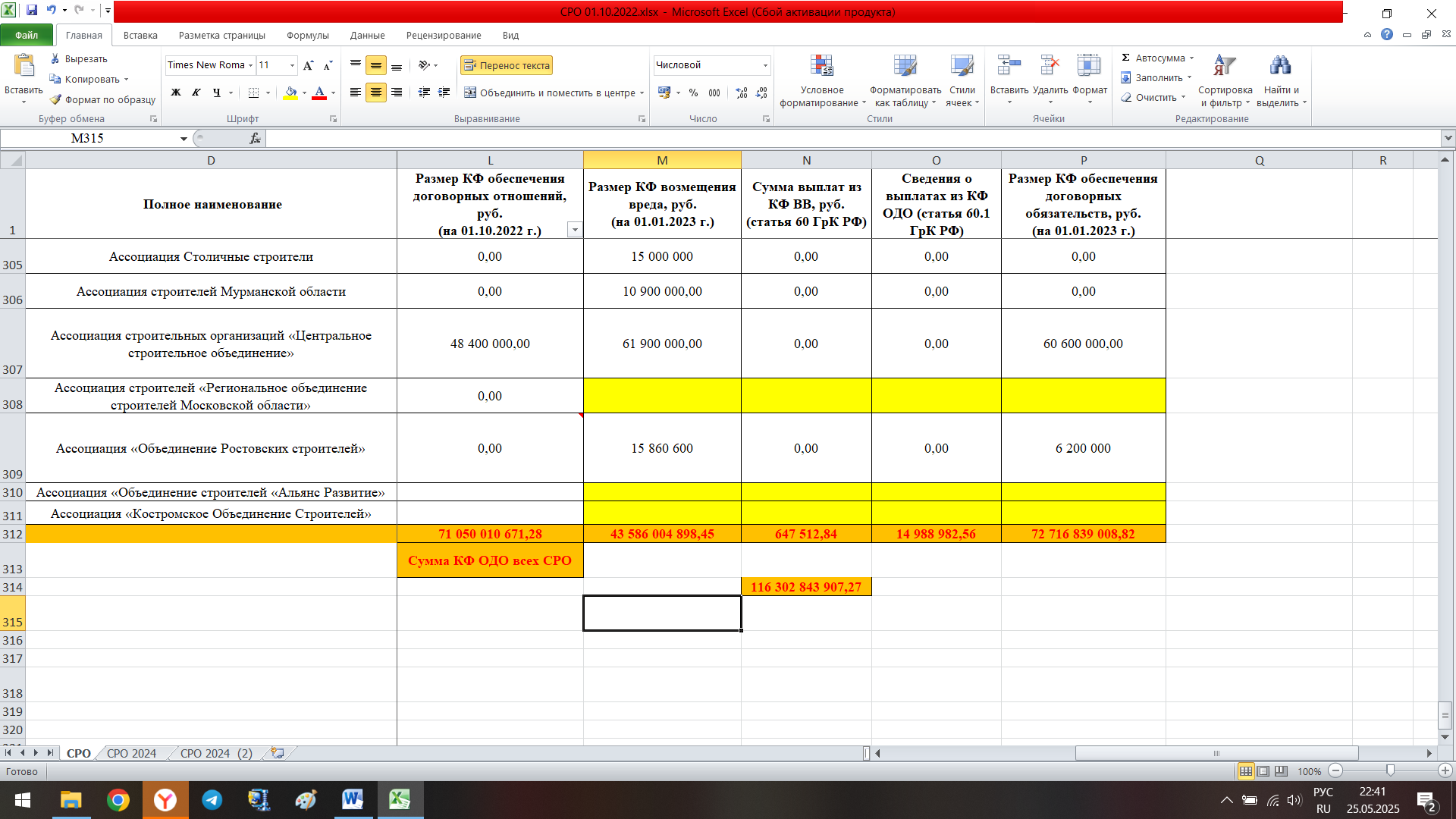Viewport: 1456px width, 819px height.
Task: Click the Format (Формат) cells button
Action: click(x=1090, y=80)
